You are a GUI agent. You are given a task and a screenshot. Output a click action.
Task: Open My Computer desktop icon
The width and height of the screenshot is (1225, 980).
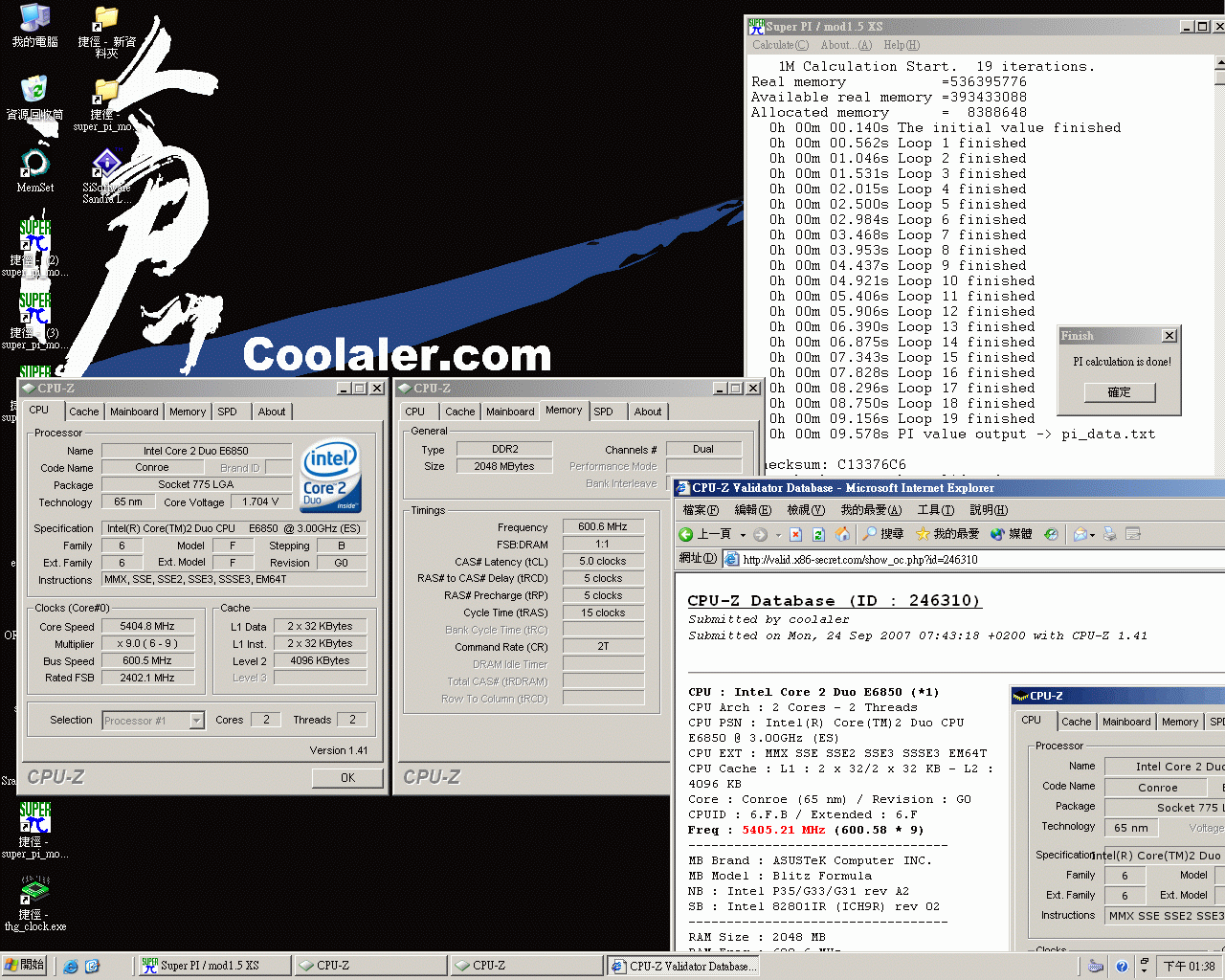[x=34, y=26]
